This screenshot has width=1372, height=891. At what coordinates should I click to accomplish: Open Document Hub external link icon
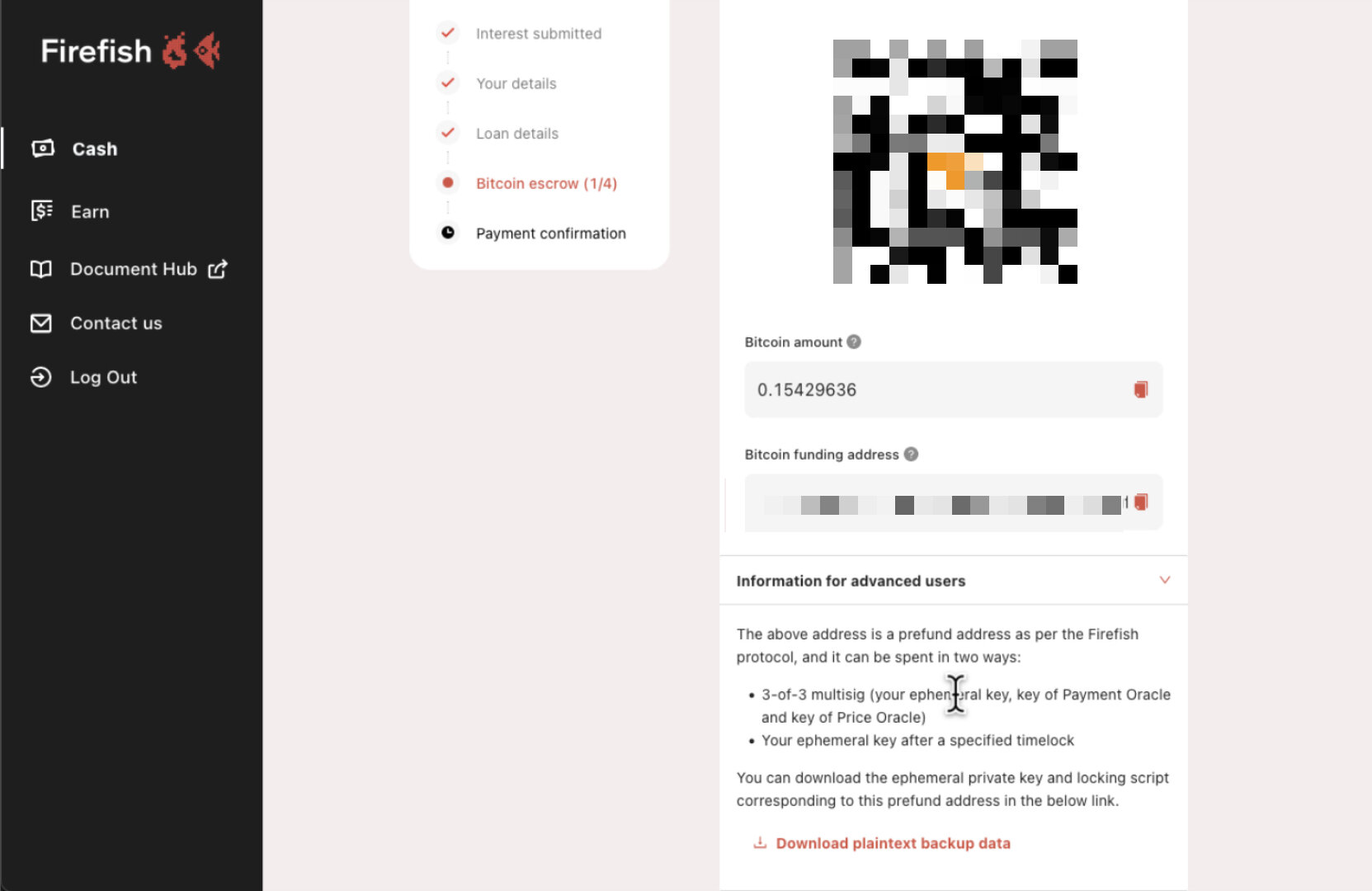pyautogui.click(x=218, y=269)
